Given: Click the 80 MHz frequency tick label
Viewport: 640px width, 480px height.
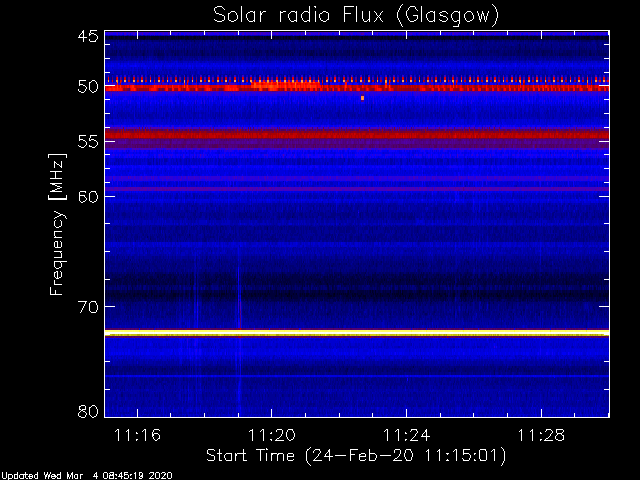Looking at the screenshot, I should [x=88, y=411].
